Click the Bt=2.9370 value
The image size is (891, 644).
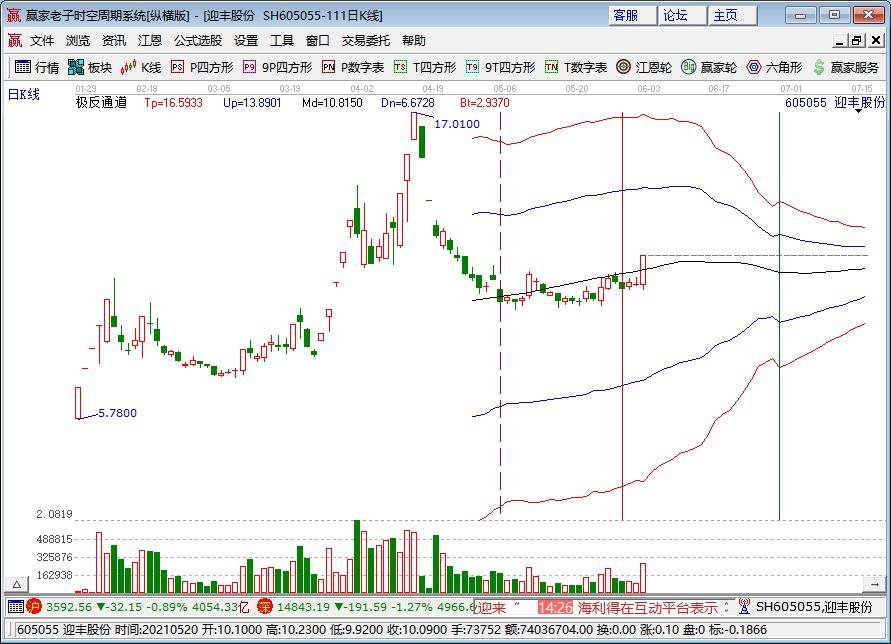pyautogui.click(x=485, y=103)
